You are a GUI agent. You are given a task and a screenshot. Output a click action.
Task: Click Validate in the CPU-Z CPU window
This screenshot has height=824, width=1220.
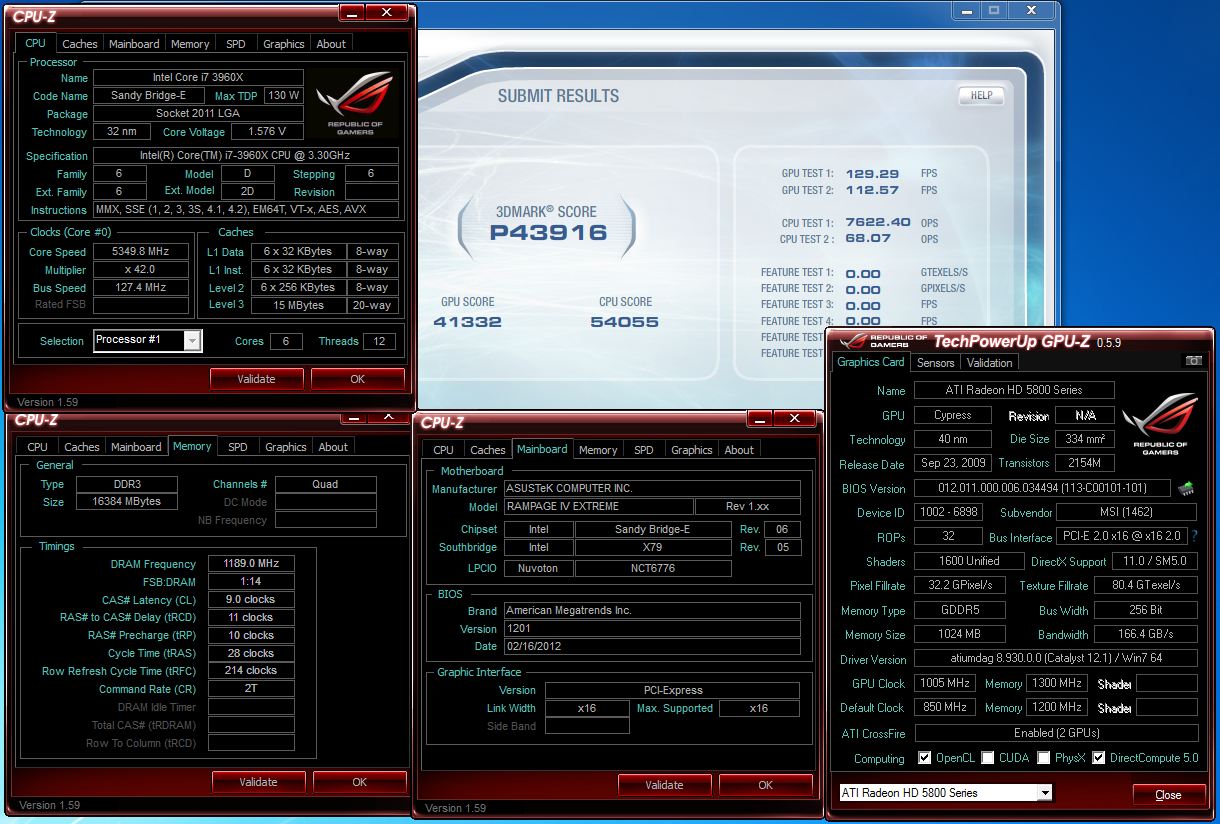coord(257,379)
